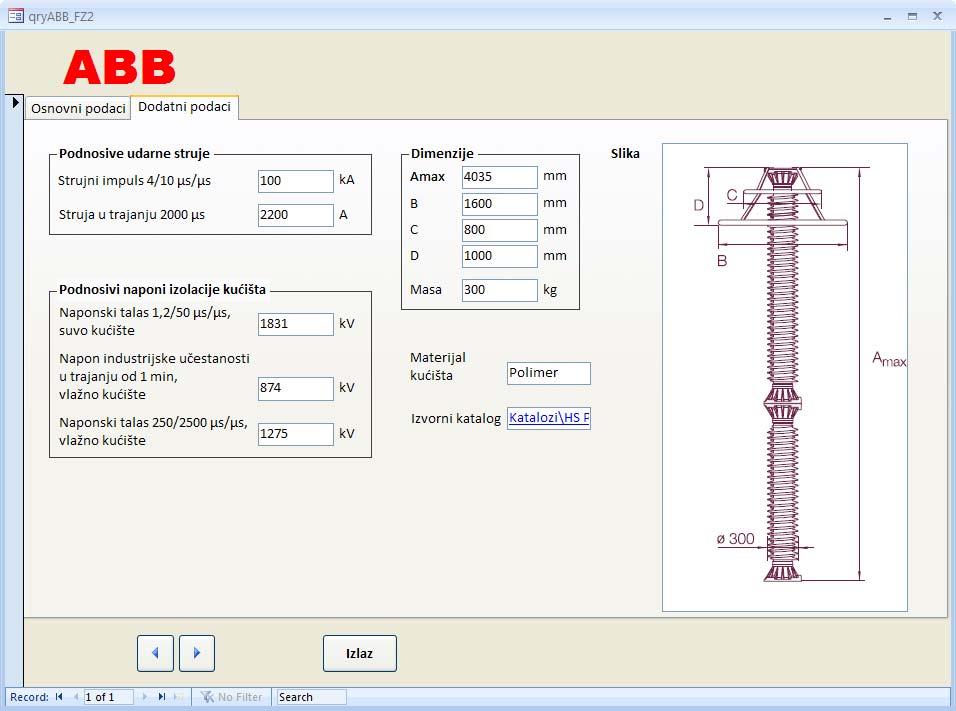
Task: Click the Naponski talas 1,2/50 field with value 1831
Action: (x=296, y=324)
